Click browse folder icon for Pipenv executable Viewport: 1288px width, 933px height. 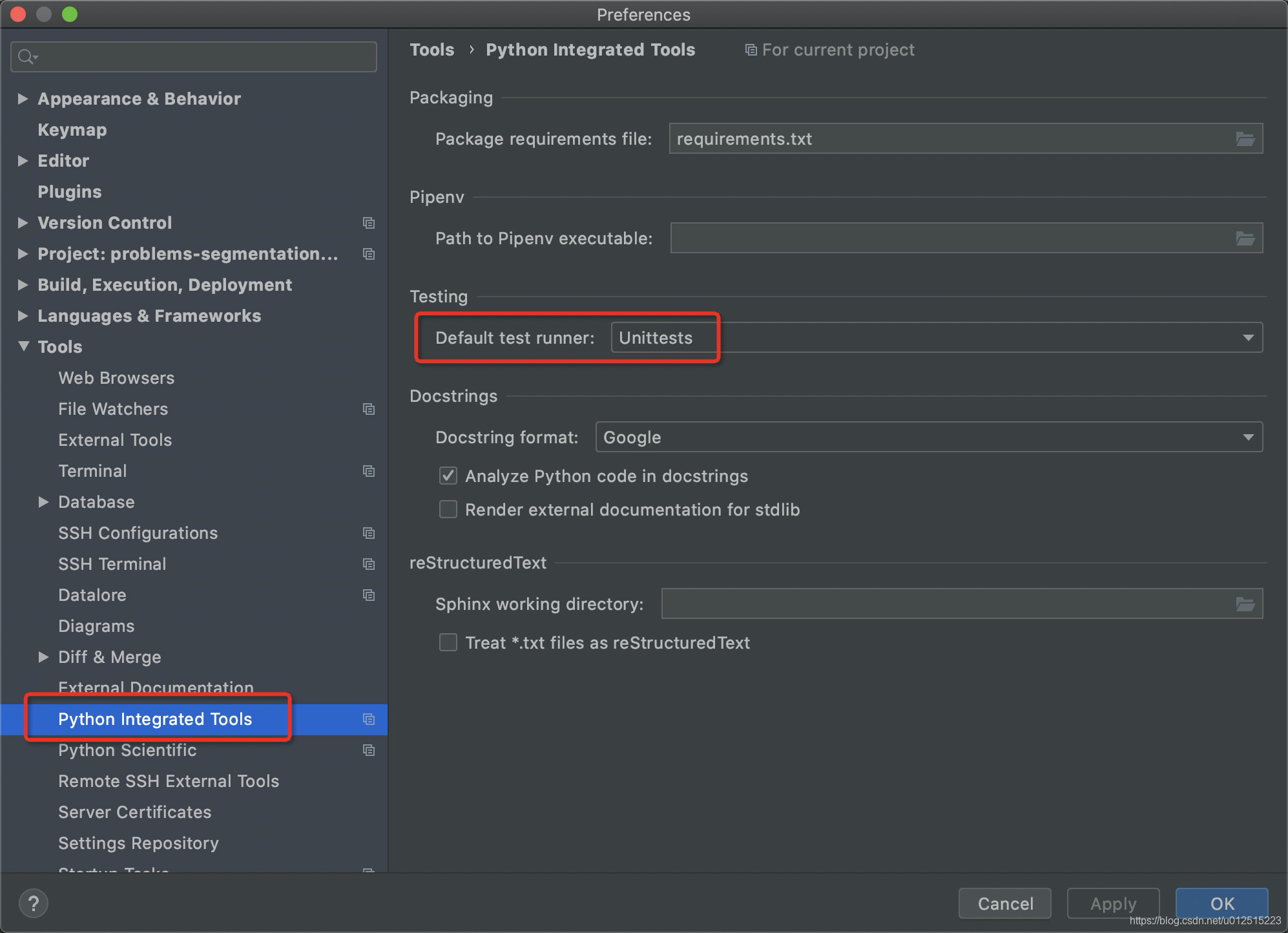[1245, 238]
